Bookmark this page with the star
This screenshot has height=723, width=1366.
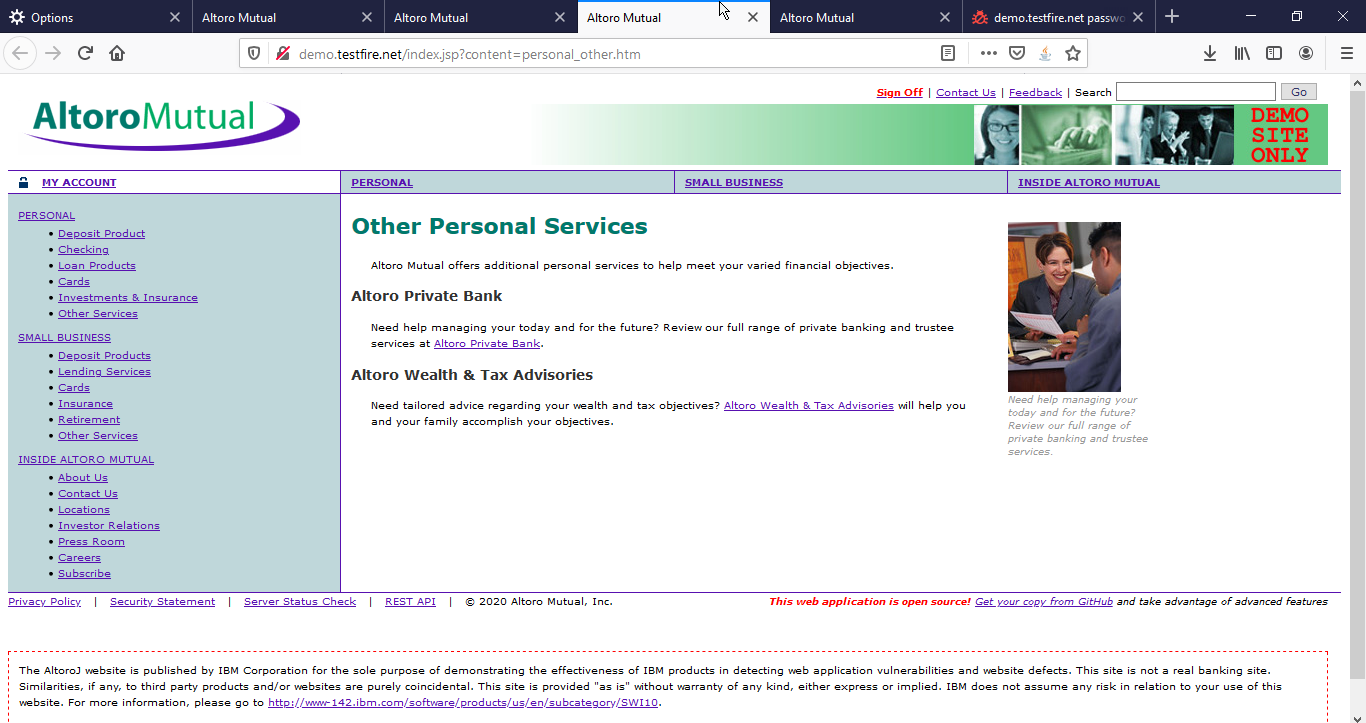click(1073, 54)
